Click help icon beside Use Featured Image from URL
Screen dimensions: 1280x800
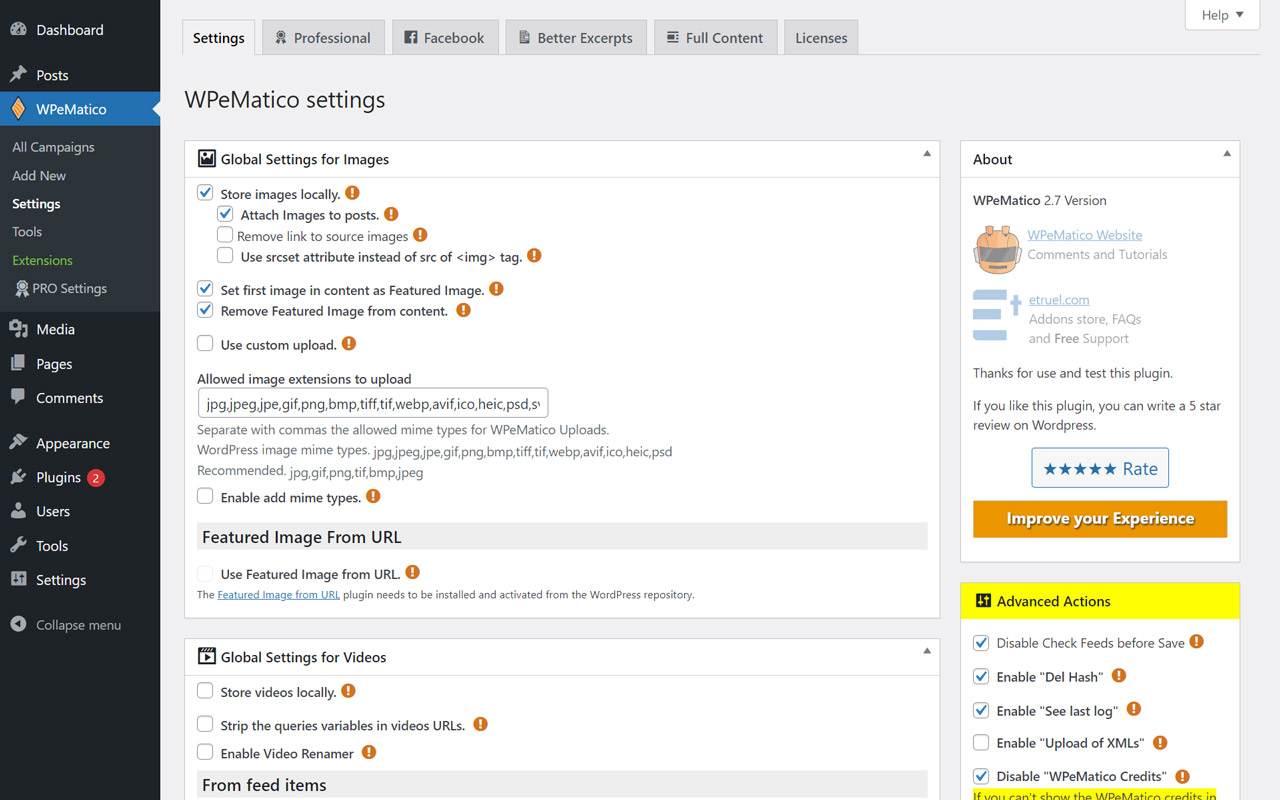pyautogui.click(x=413, y=573)
